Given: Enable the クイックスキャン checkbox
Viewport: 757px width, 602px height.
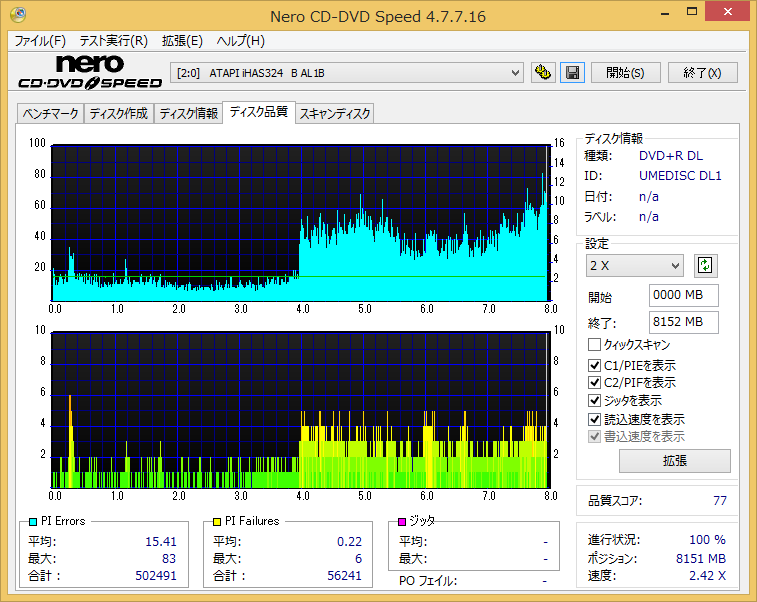Looking at the screenshot, I should [594, 345].
